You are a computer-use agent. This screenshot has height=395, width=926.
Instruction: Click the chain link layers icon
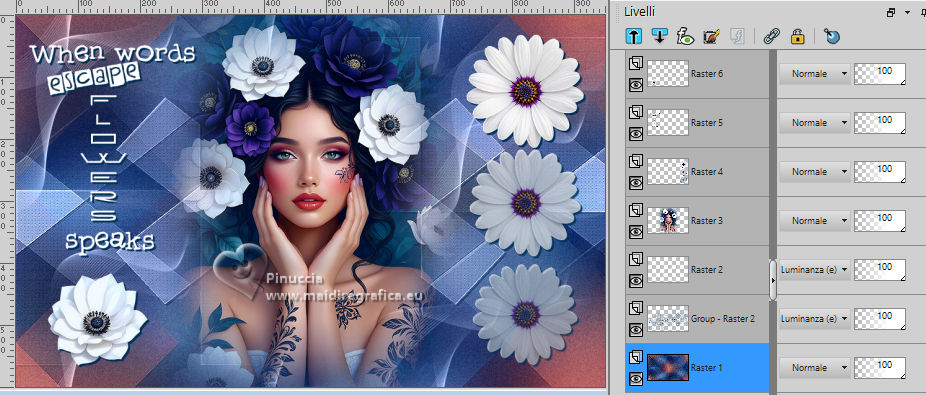click(x=771, y=37)
